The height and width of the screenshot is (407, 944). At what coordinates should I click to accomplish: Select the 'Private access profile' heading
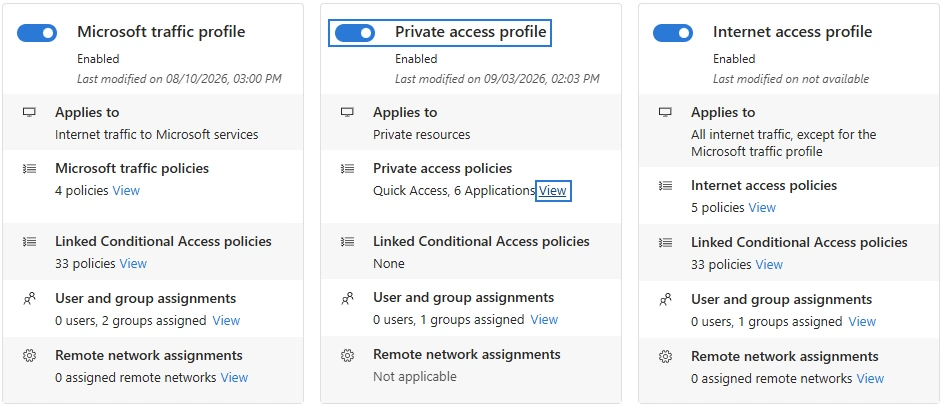pos(471,32)
